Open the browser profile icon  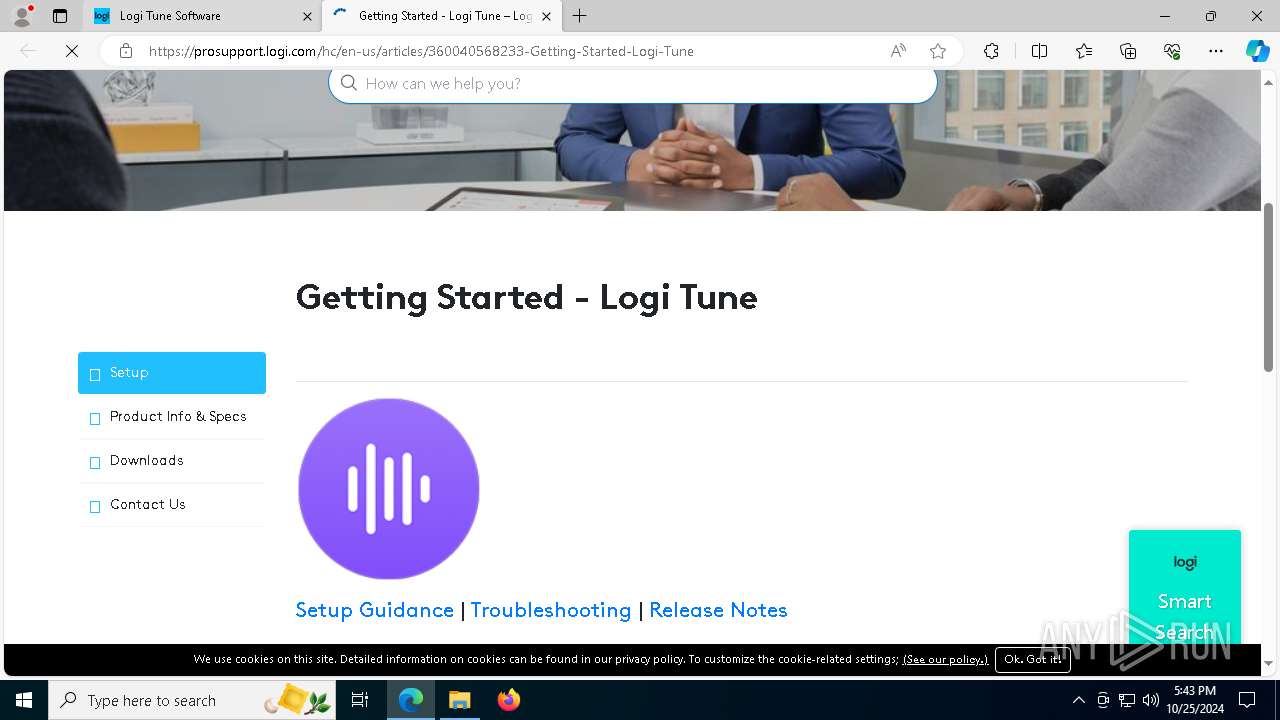22,16
